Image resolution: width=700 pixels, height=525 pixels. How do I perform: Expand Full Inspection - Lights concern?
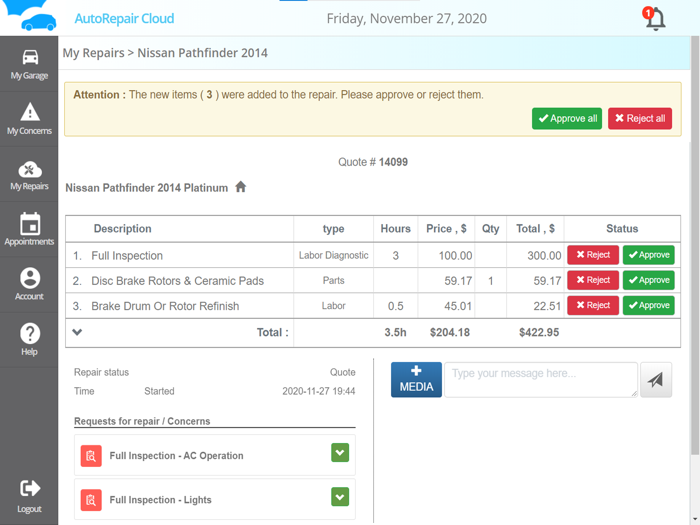pyautogui.click(x=340, y=497)
